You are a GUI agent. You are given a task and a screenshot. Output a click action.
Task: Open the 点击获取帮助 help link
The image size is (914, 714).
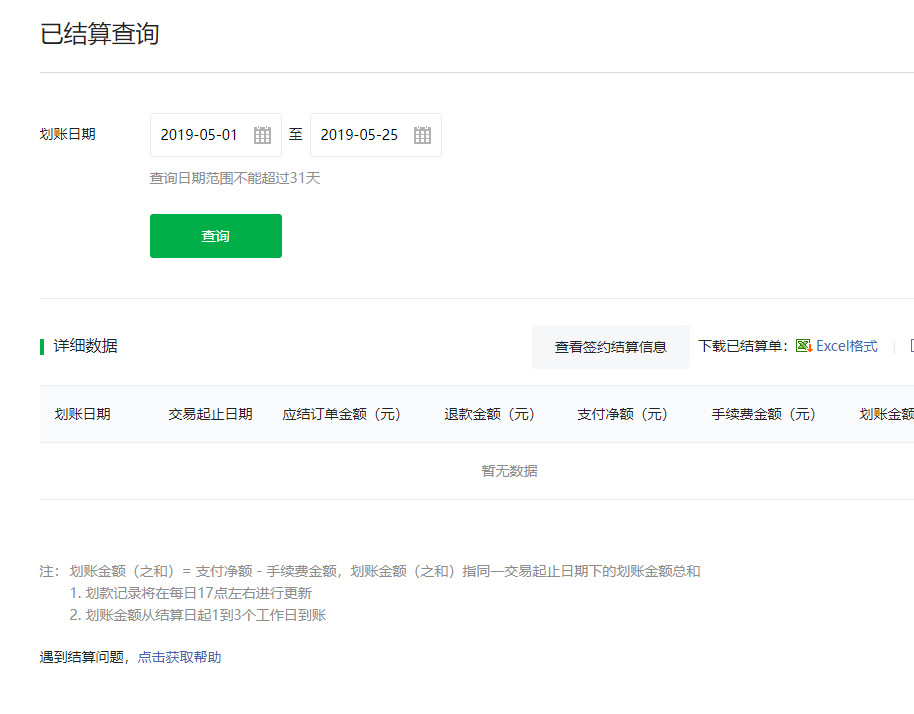tap(180, 657)
